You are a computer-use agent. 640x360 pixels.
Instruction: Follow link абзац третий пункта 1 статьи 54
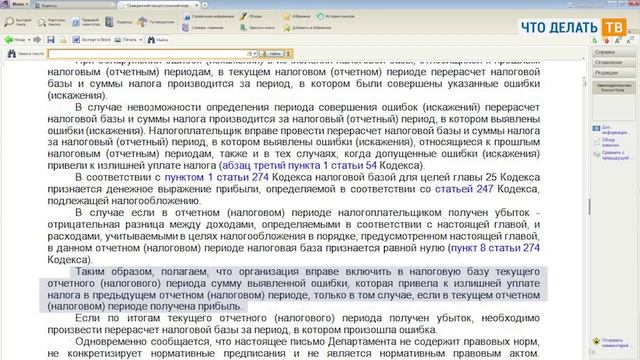pos(299,166)
